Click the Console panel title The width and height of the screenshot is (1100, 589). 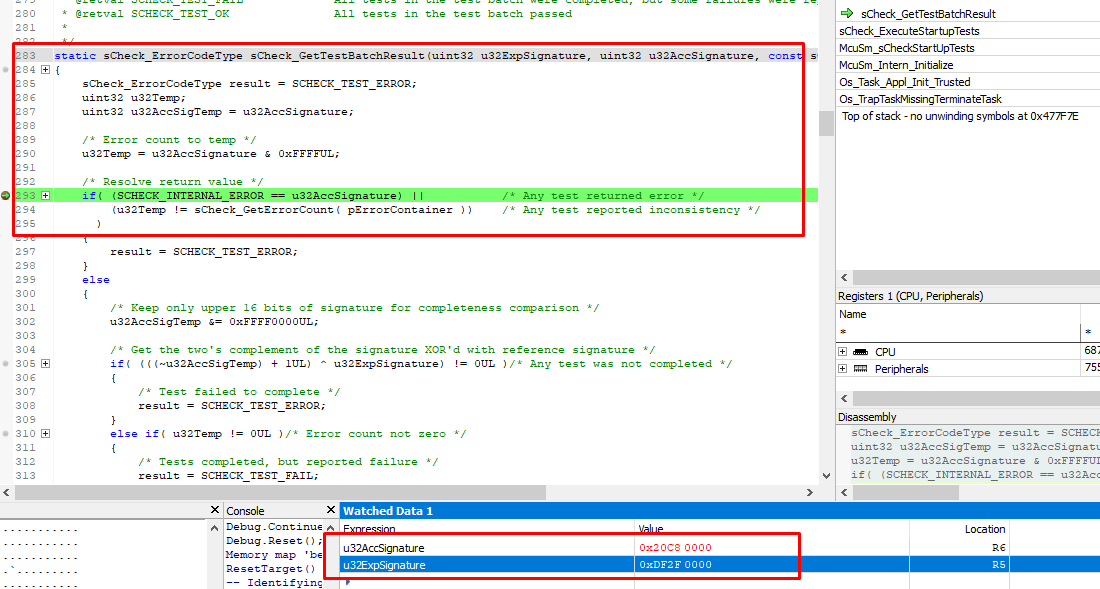(246, 510)
